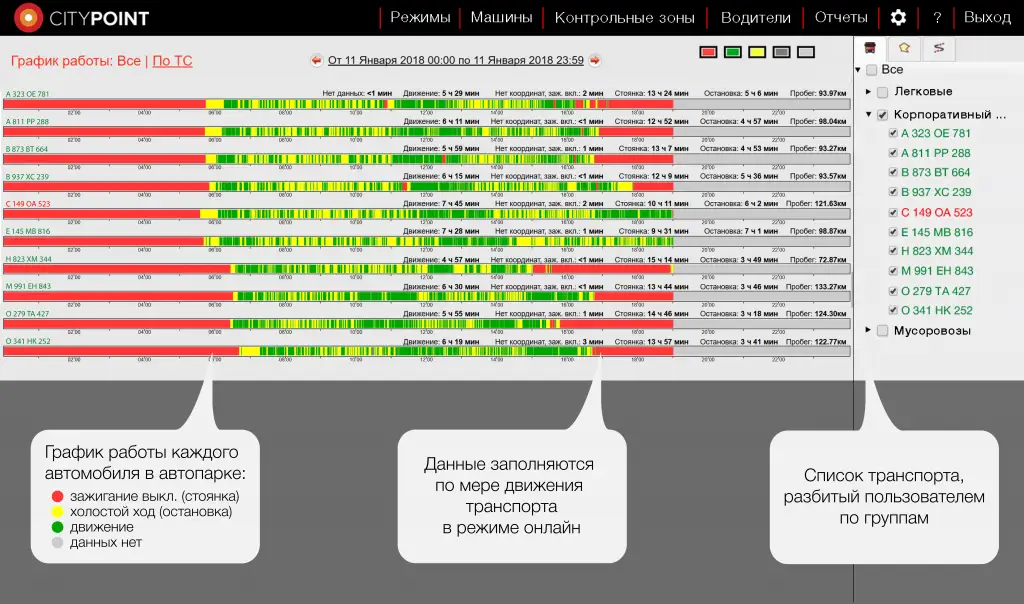Expand the 'Мусоровозы' group arrow
Image resolution: width=1024 pixels, height=604 pixels.
[868, 331]
